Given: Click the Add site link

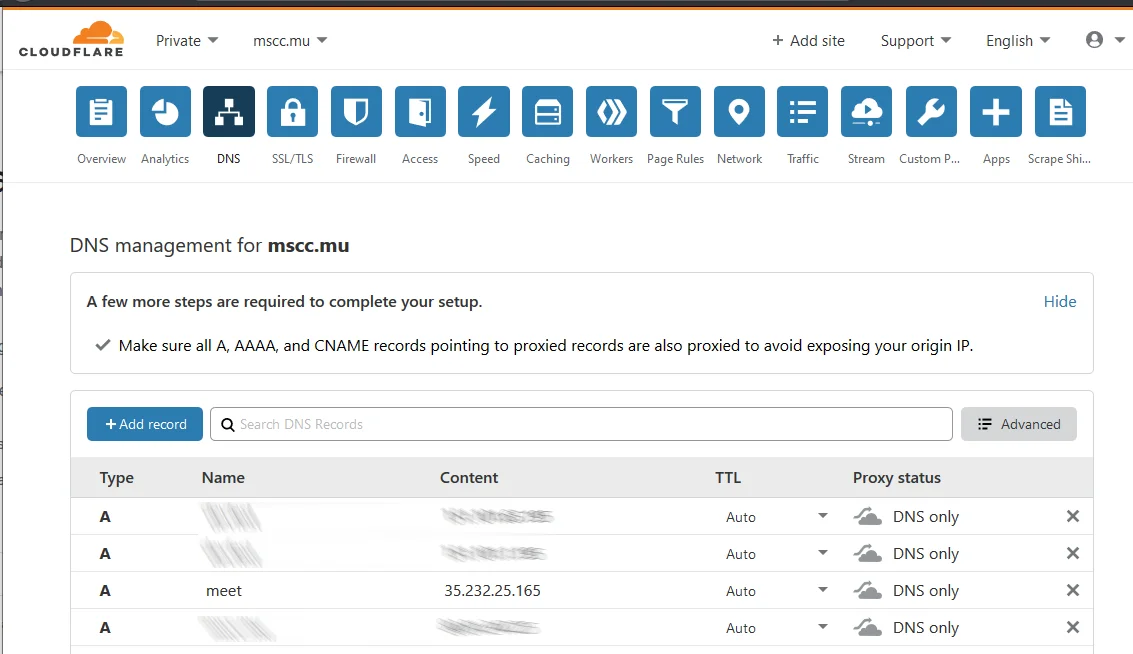Looking at the screenshot, I should pos(808,40).
